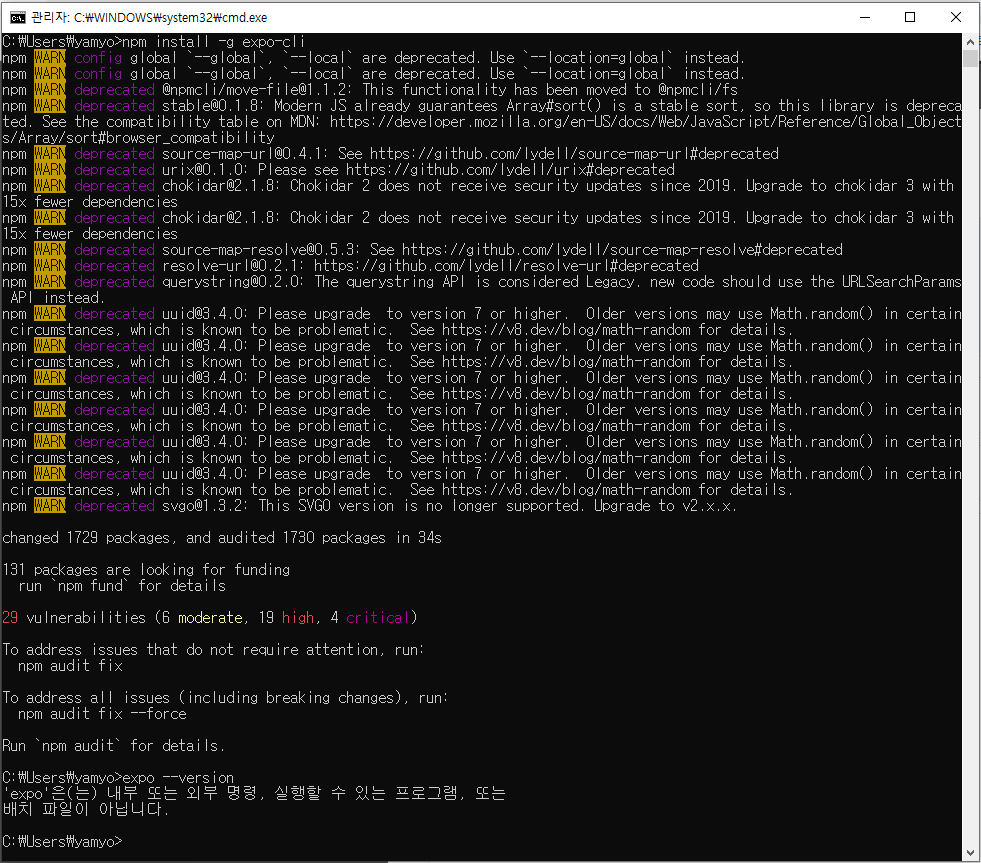Minimize the cmd.exe window

(x=865, y=18)
